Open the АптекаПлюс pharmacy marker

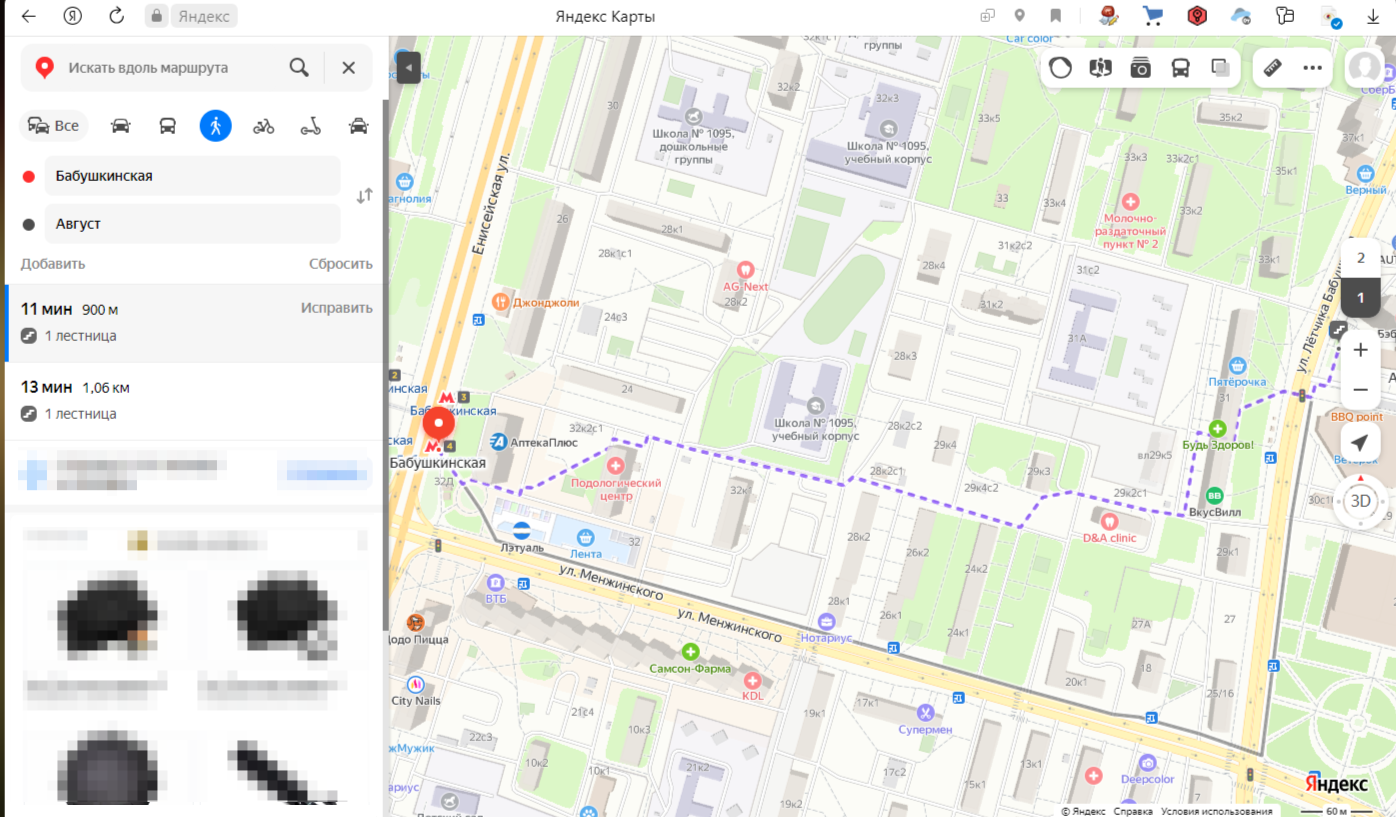(x=499, y=441)
